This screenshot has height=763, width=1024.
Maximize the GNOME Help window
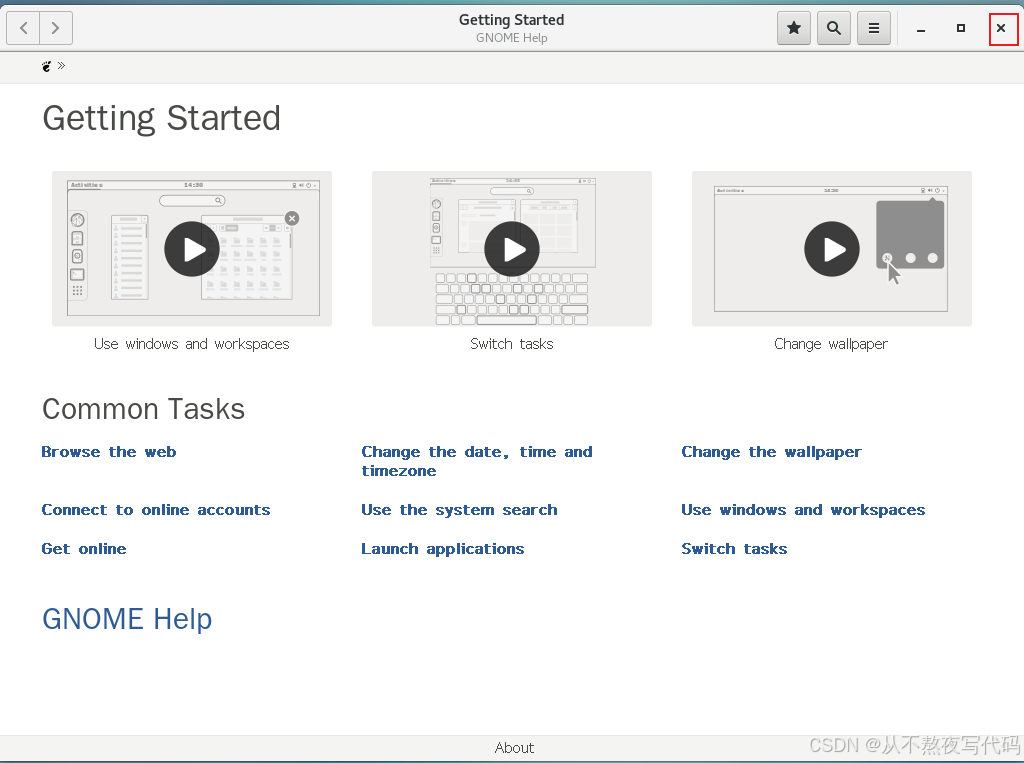tap(961, 28)
